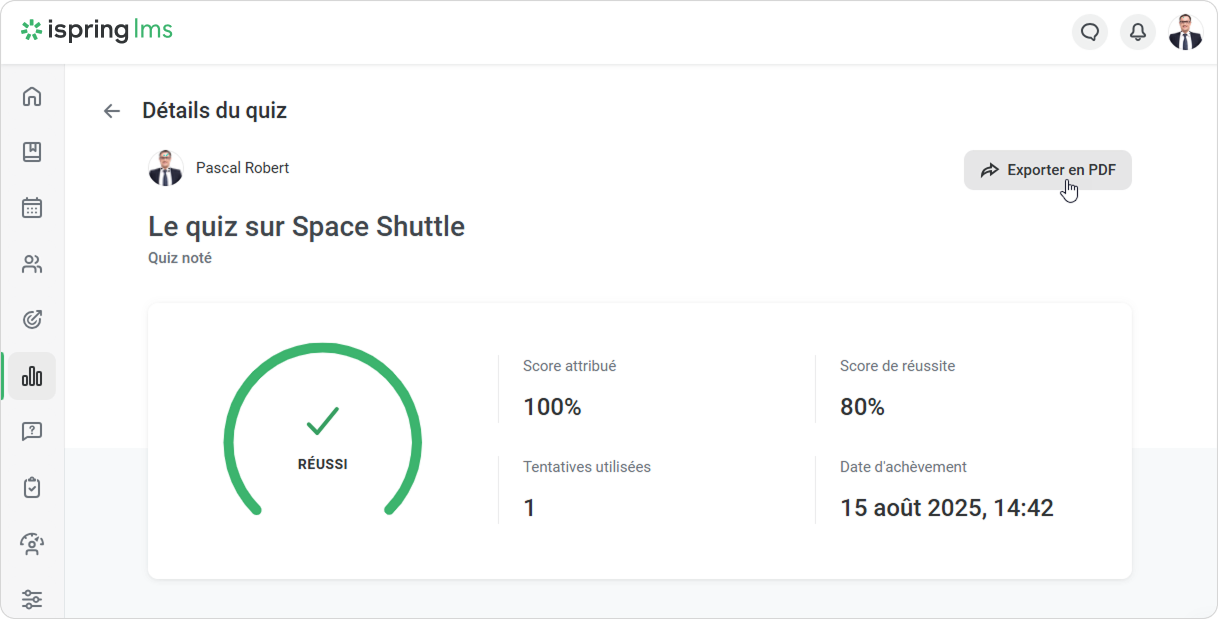Screen dimensions: 1218x619
Task: Open the question bubble icon
Action: (32, 432)
